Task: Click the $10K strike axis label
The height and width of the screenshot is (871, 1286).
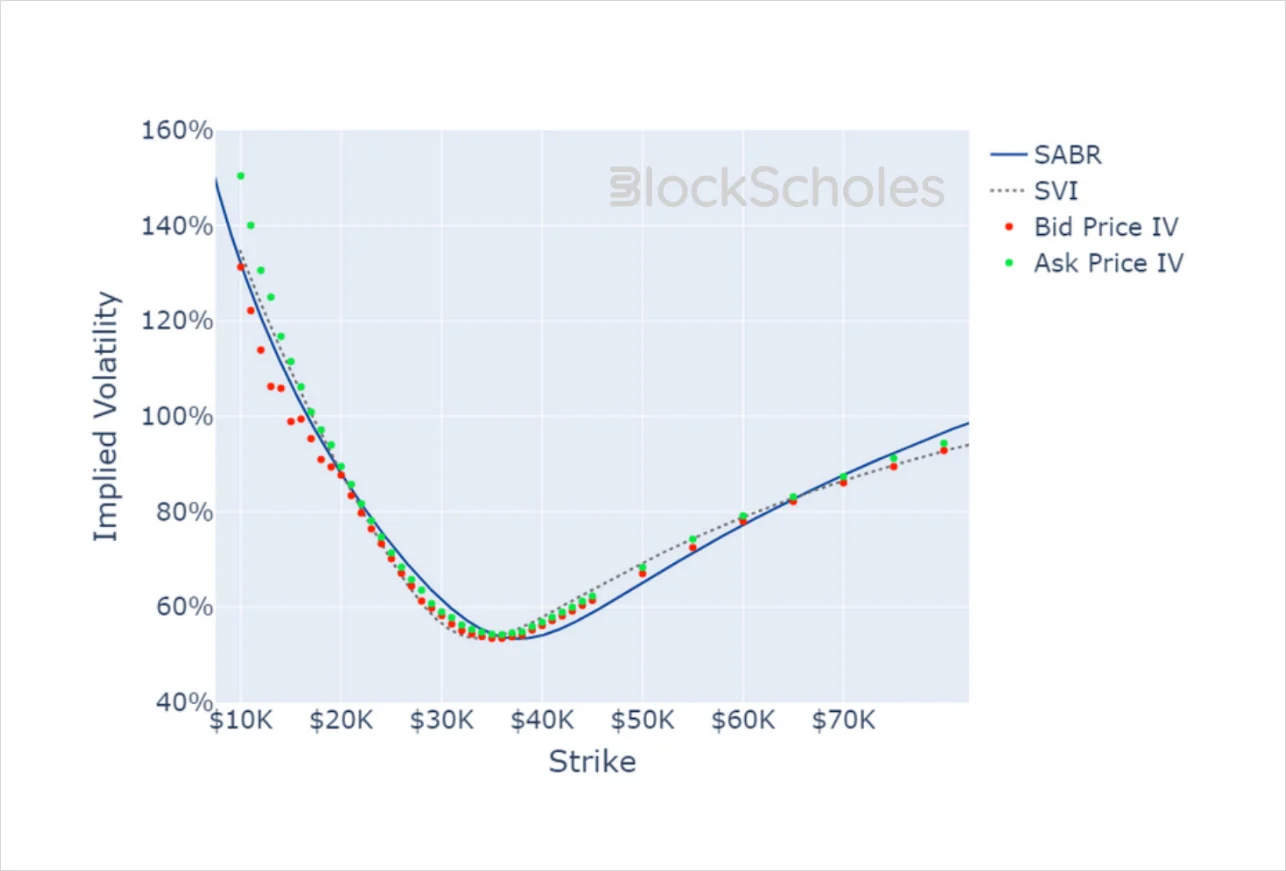Action: coord(241,720)
